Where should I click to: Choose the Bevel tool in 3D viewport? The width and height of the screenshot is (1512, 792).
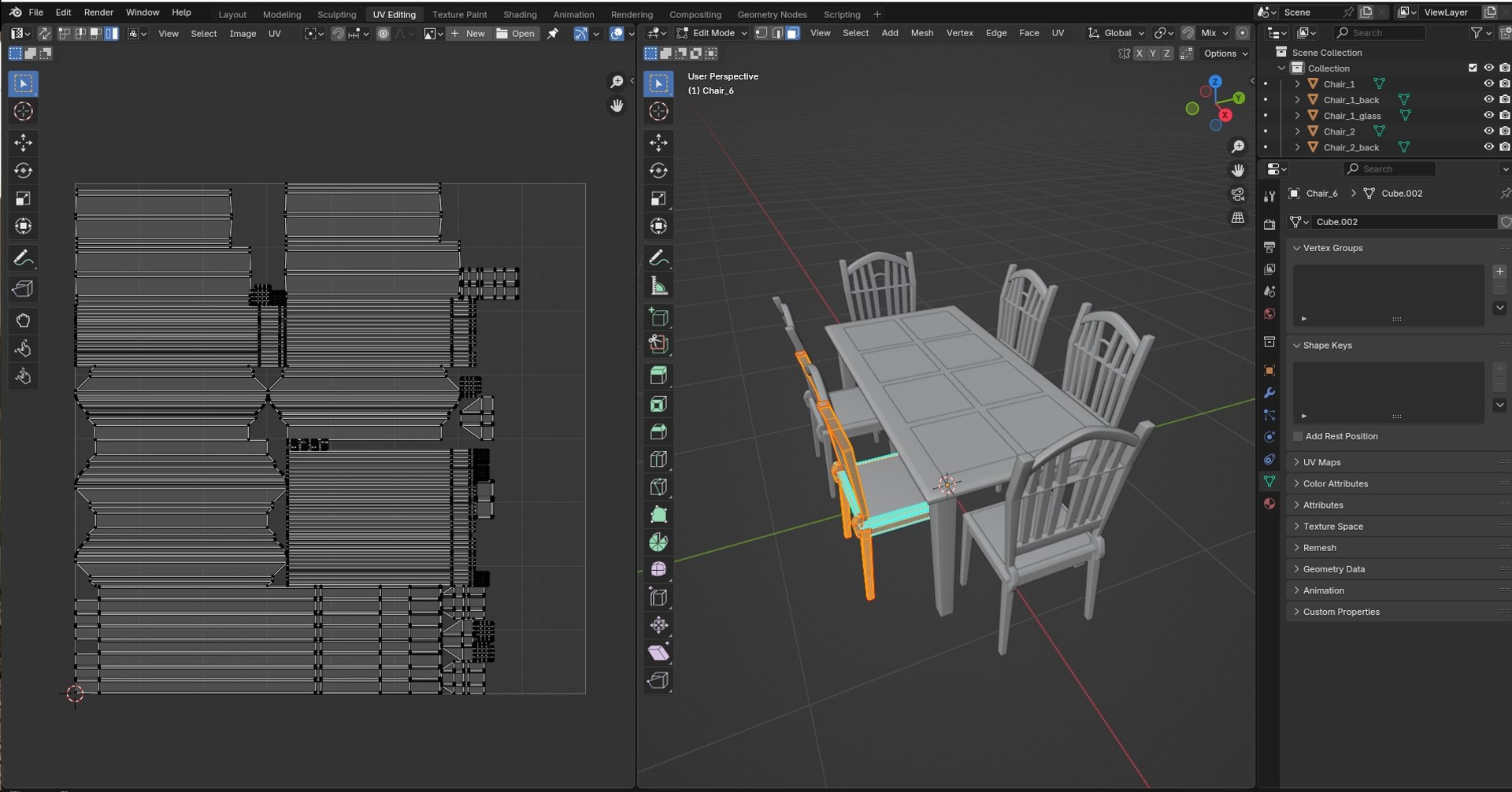tap(658, 431)
